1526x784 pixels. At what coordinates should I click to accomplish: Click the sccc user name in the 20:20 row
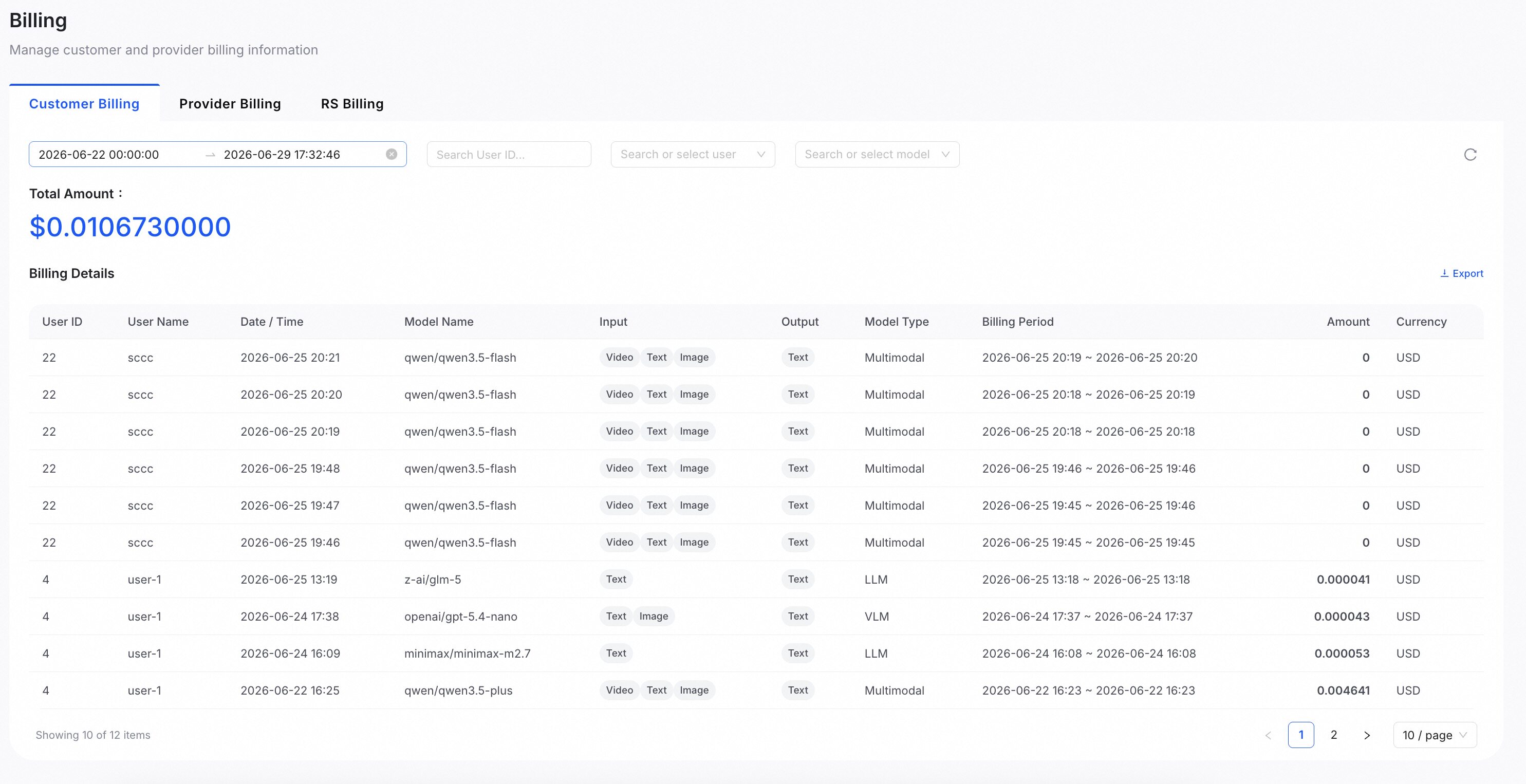point(140,395)
